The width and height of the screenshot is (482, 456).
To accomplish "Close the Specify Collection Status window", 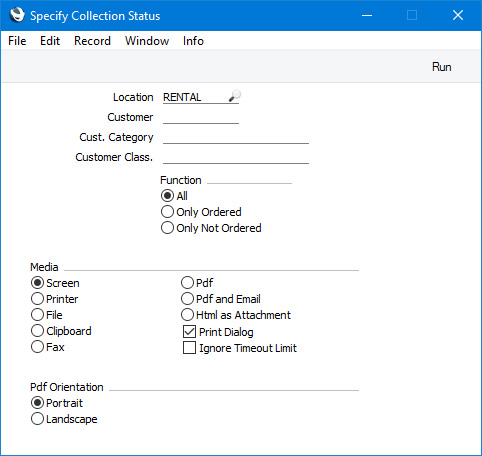I will pos(458,15).
